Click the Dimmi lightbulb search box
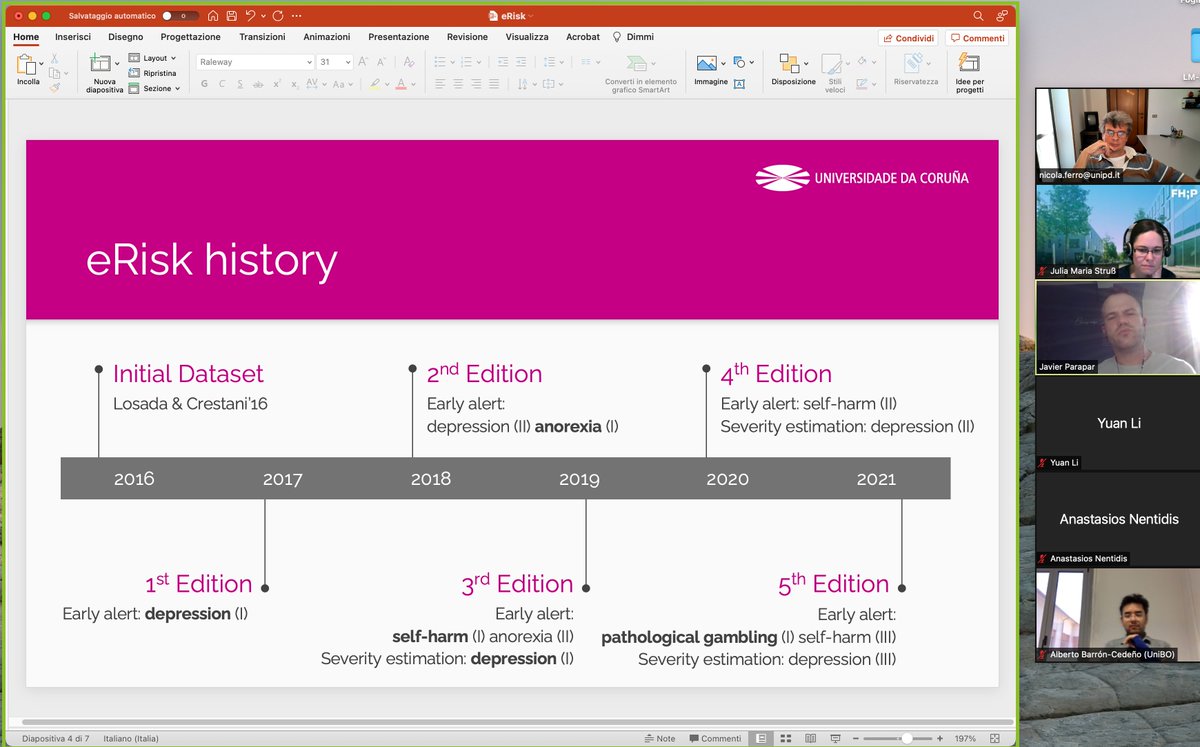The image size is (1200, 747). 633,37
